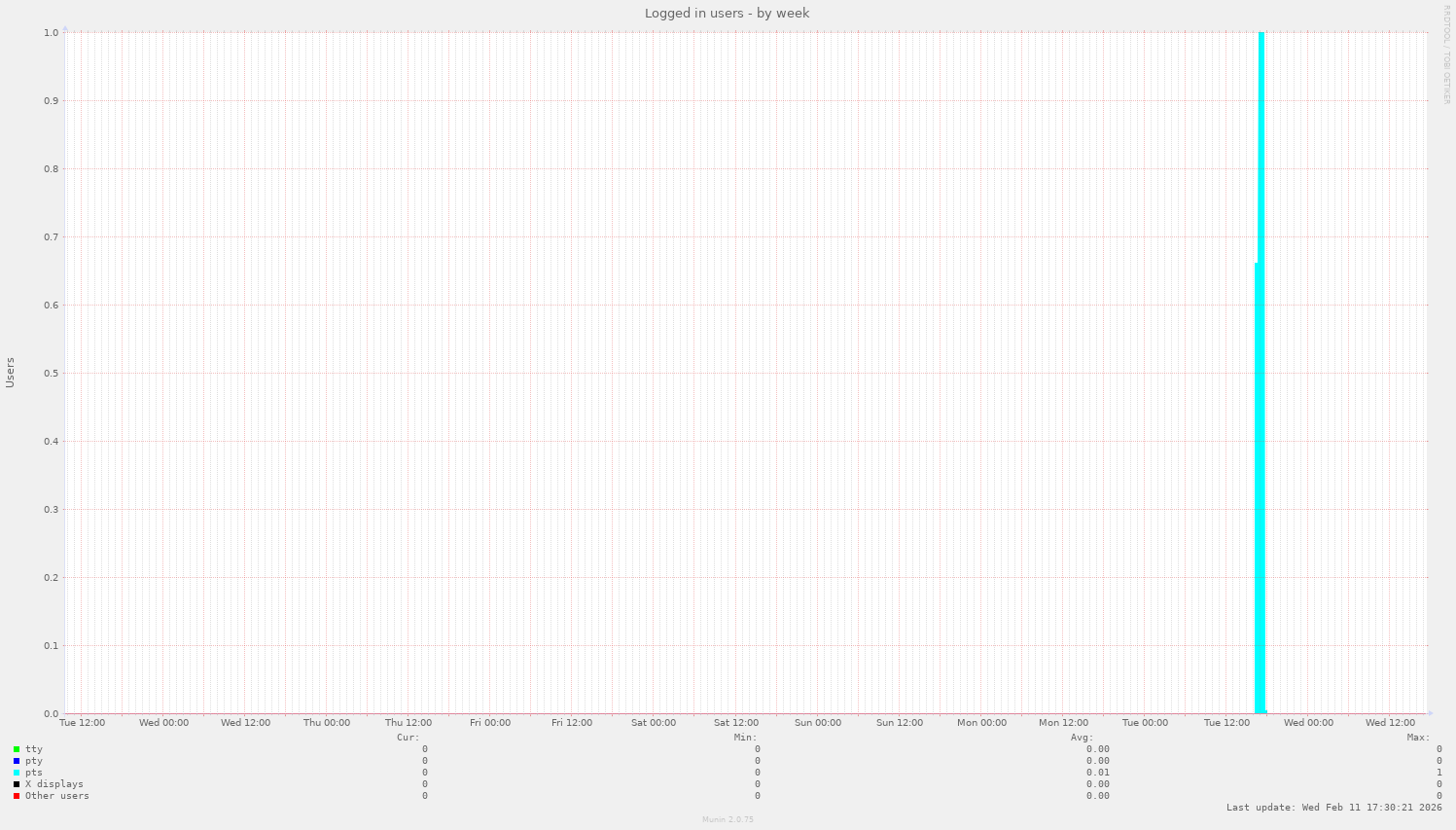The width and height of the screenshot is (1456, 830).
Task: Click the 'Users' vertical axis label
Action: point(11,373)
